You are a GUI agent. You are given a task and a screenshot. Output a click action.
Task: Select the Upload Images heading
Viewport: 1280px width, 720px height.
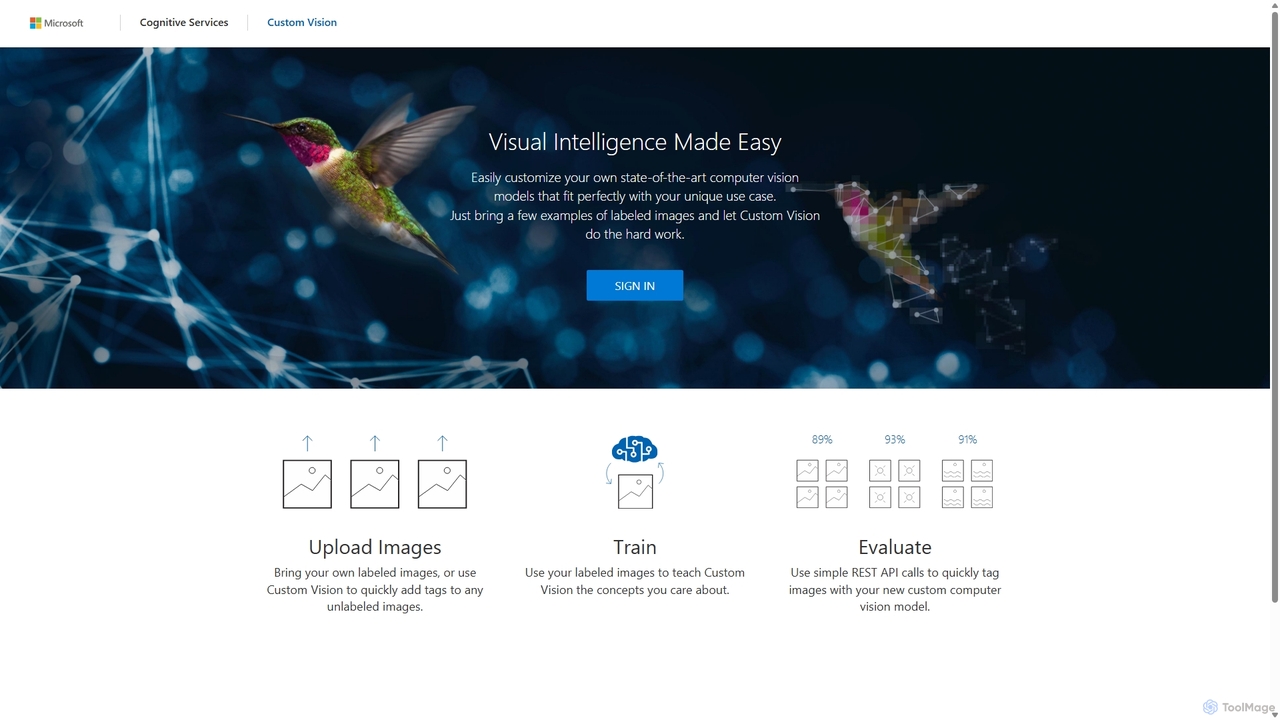[375, 547]
